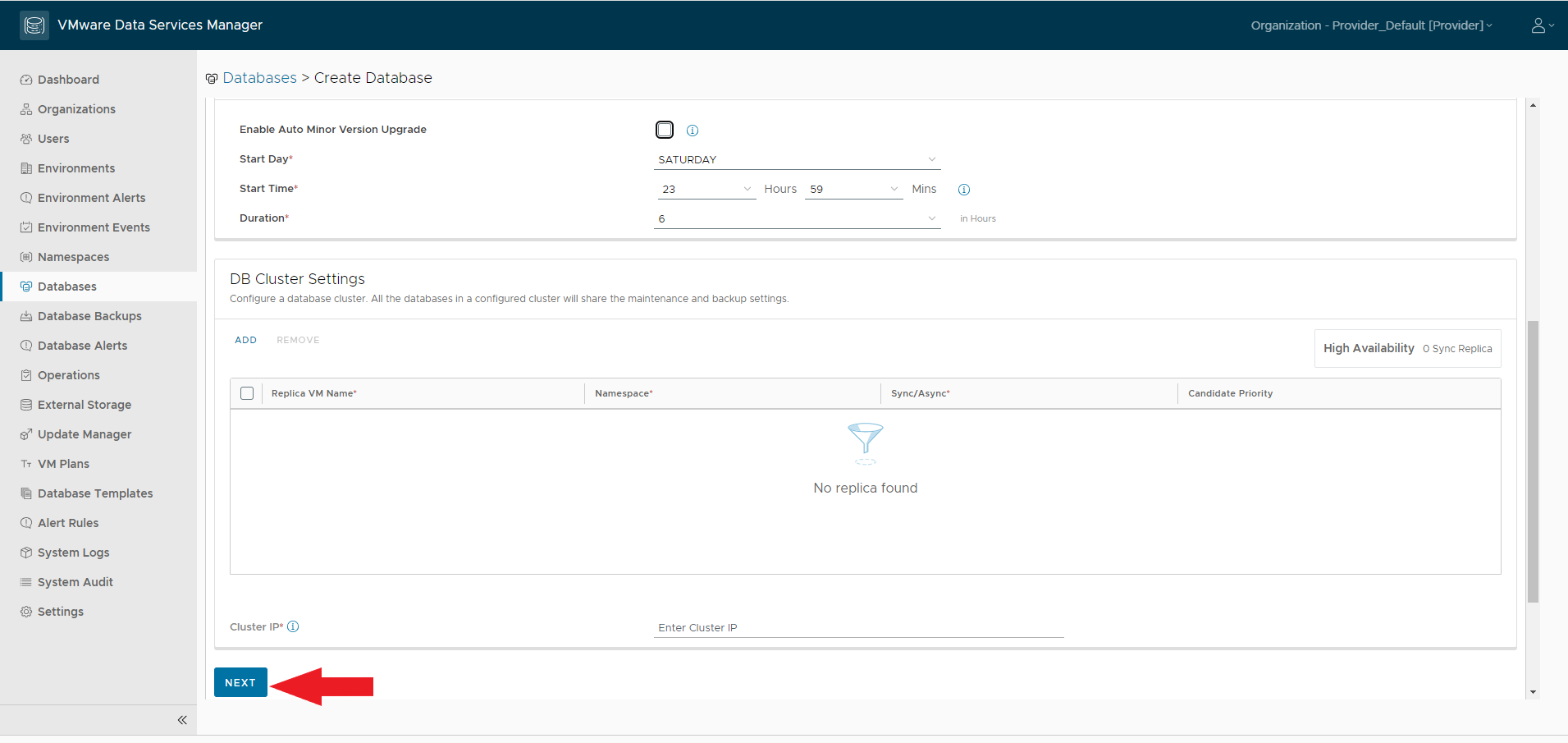The height and width of the screenshot is (743, 1568).
Task: Click the Enter Cluster IP field
Action: pos(858,627)
